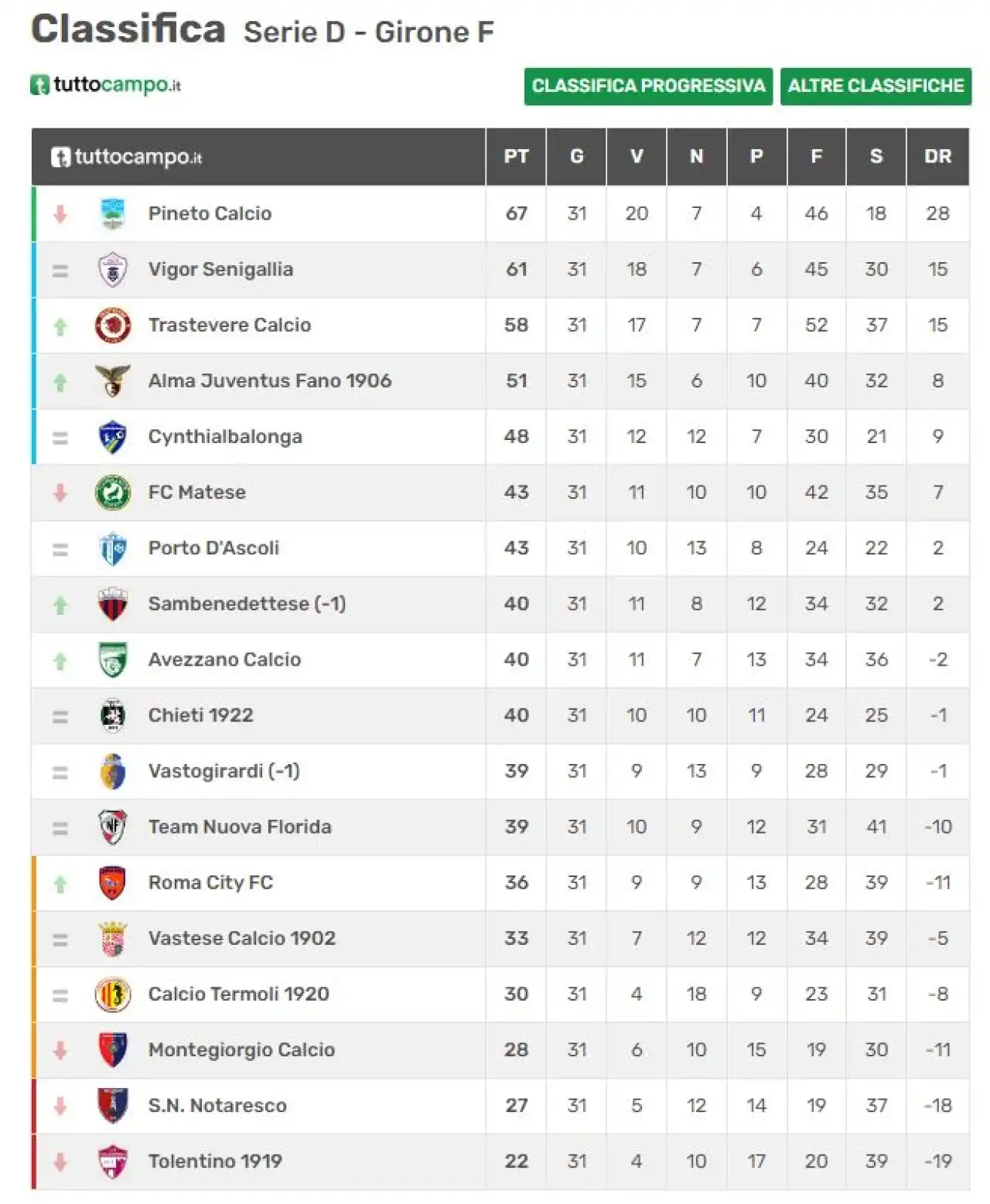Click the Vigor Senigallia team crest
The image size is (990, 1204).
(x=113, y=270)
